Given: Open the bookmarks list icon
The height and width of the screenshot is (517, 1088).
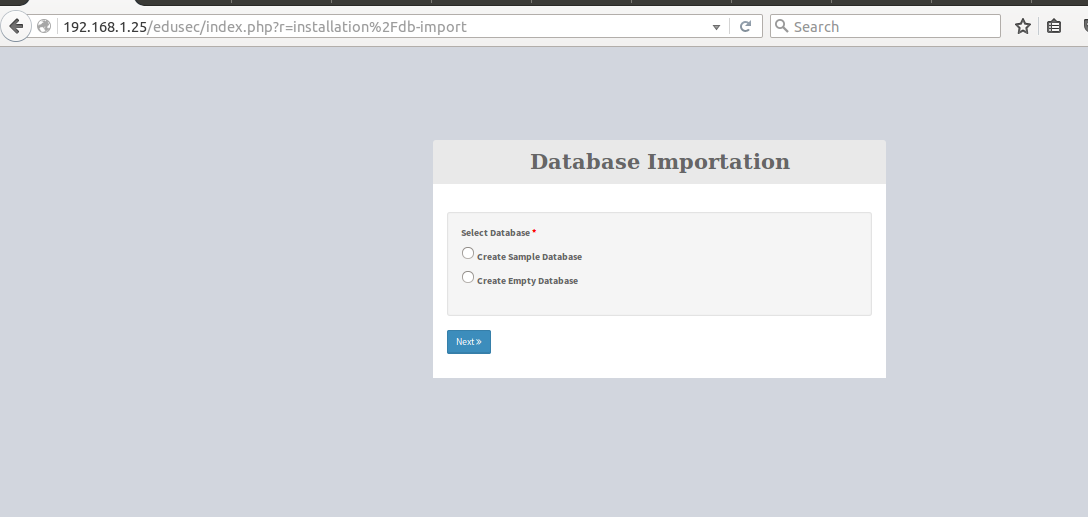Looking at the screenshot, I should coord(1054,26).
